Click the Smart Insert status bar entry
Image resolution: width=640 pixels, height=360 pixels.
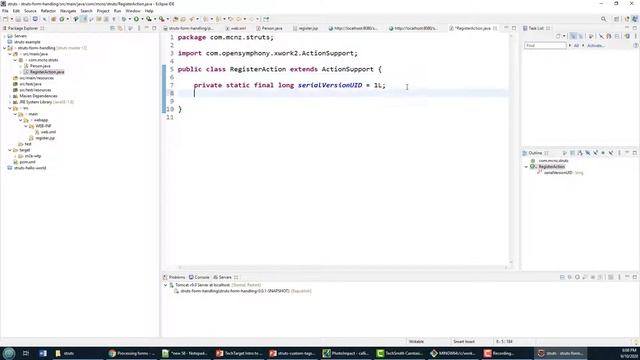pos(464,342)
